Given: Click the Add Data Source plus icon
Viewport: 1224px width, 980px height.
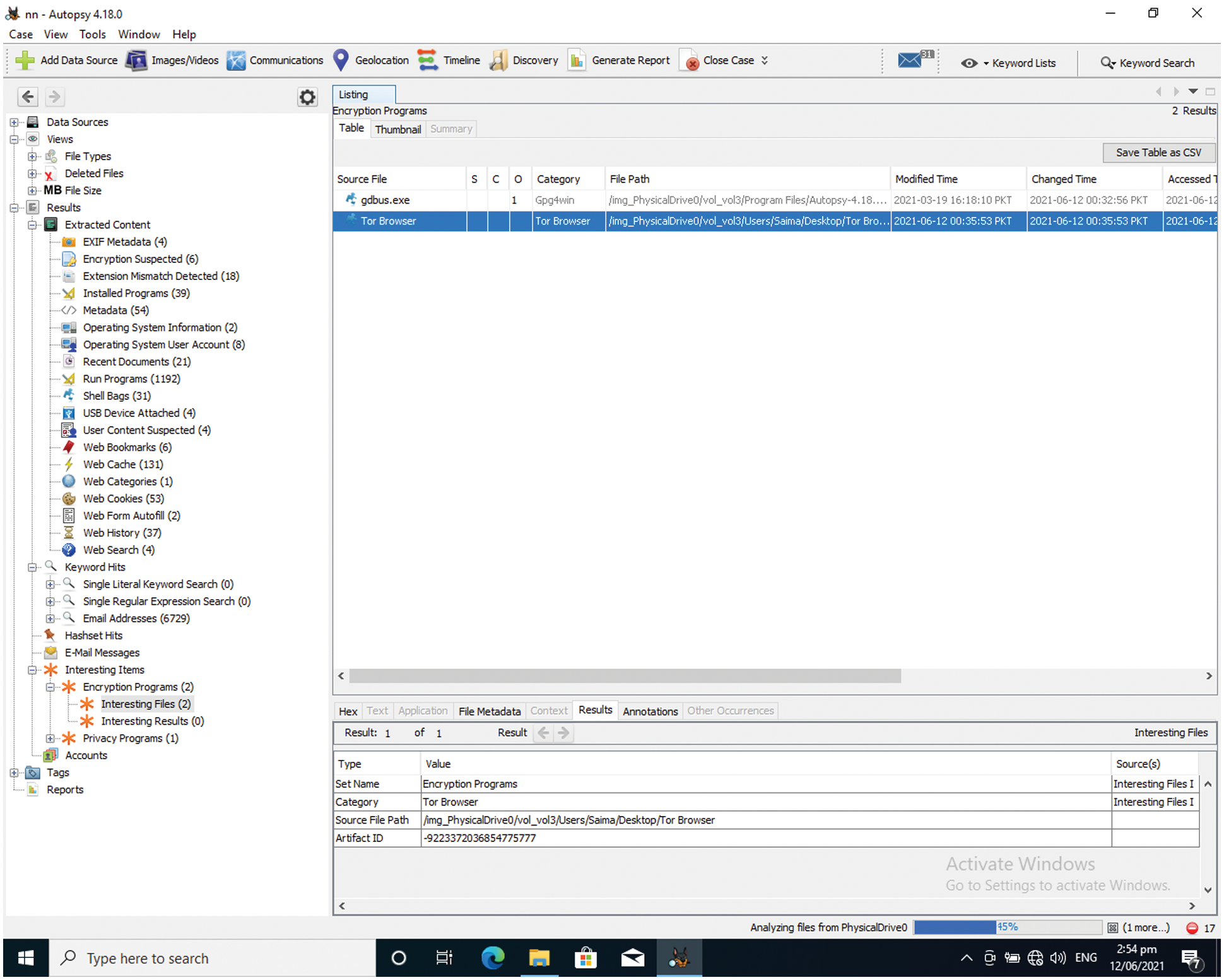Looking at the screenshot, I should [x=25, y=61].
